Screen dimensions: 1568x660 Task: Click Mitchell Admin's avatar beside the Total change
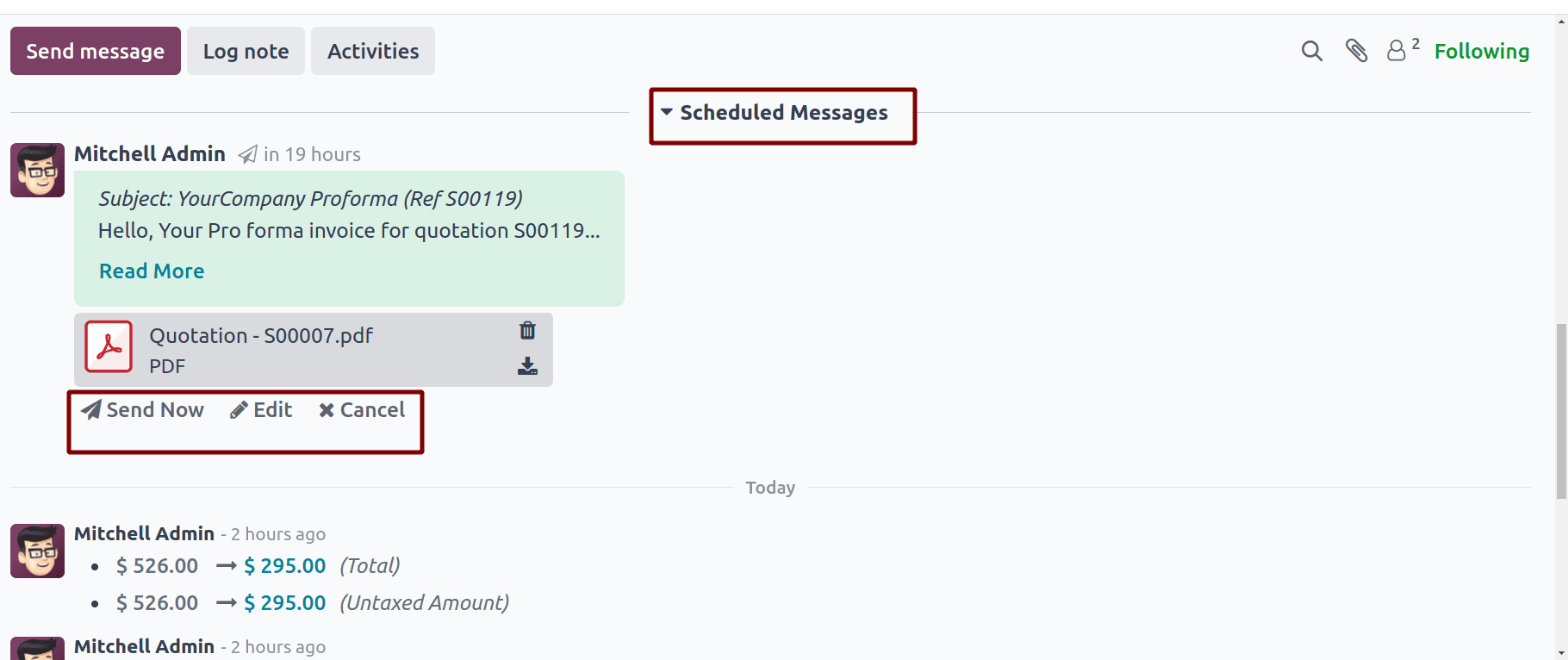pyautogui.click(x=37, y=551)
